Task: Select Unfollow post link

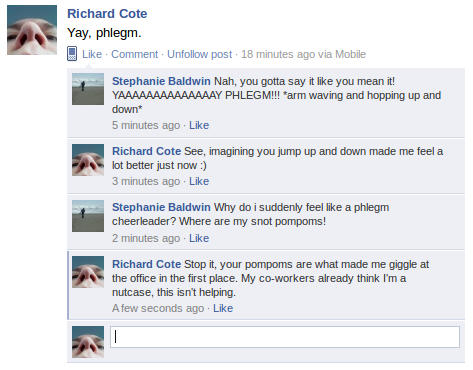Action: point(199,54)
